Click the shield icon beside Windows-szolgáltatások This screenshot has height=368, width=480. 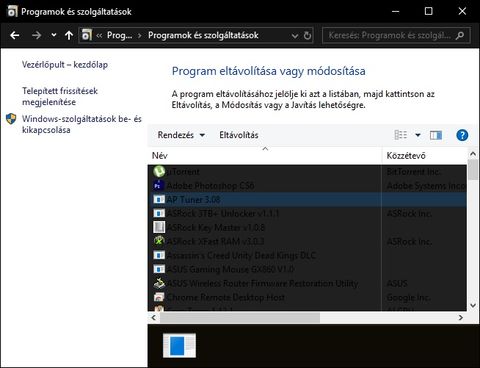11,119
